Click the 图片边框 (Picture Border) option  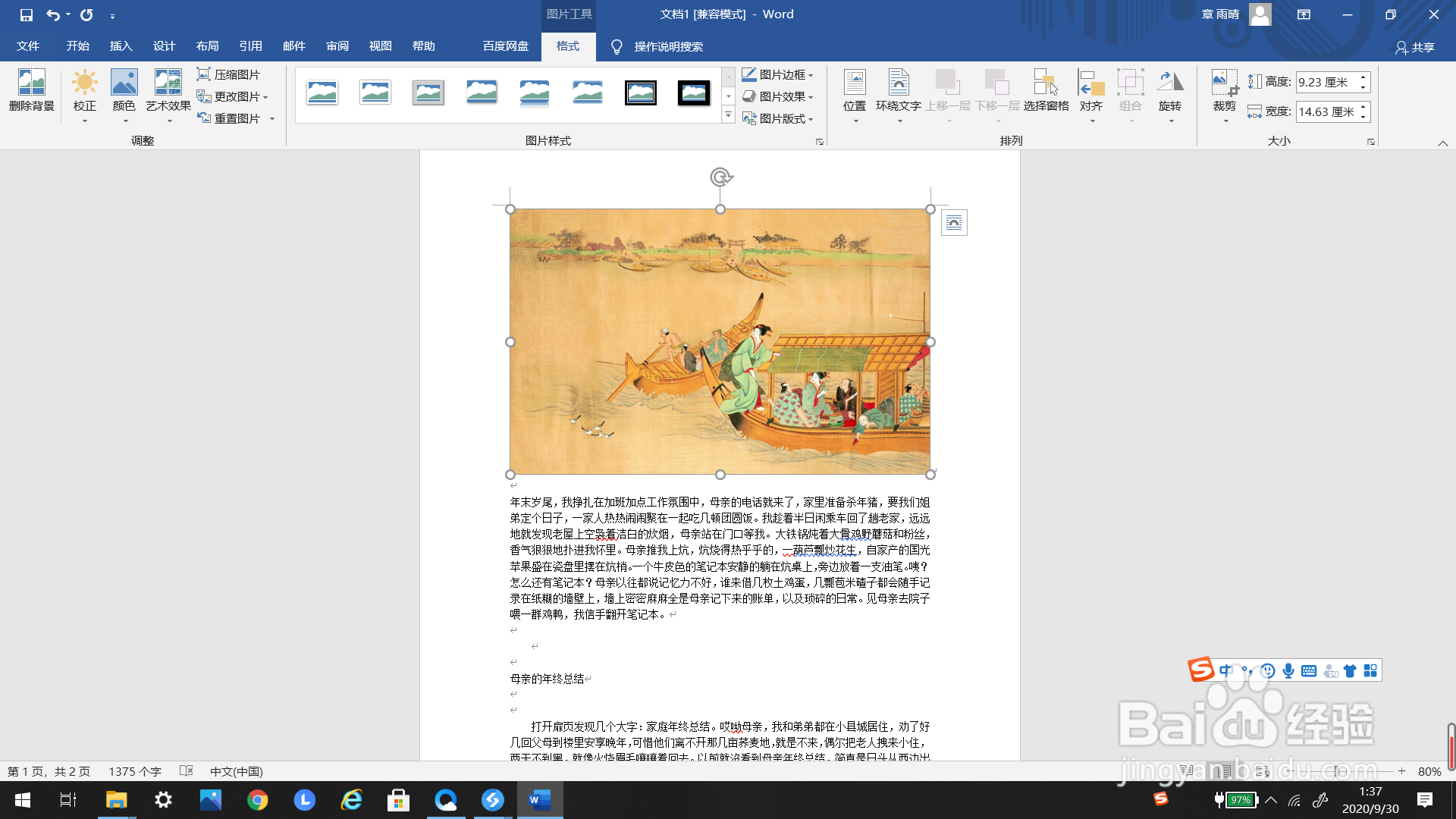click(x=777, y=74)
